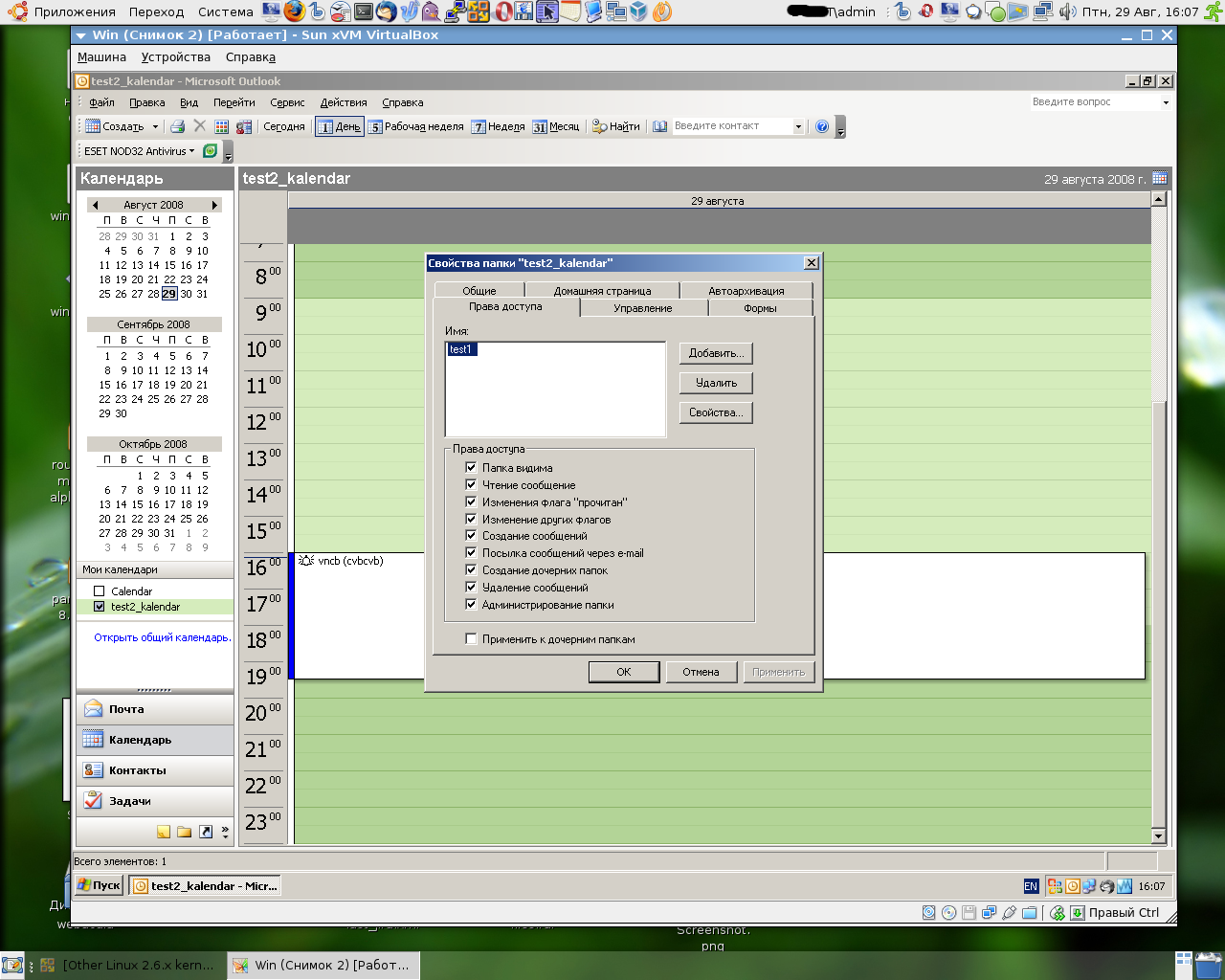Open the Создать dropdown arrow
Image resolution: width=1225 pixels, height=980 pixels.
coord(155,126)
